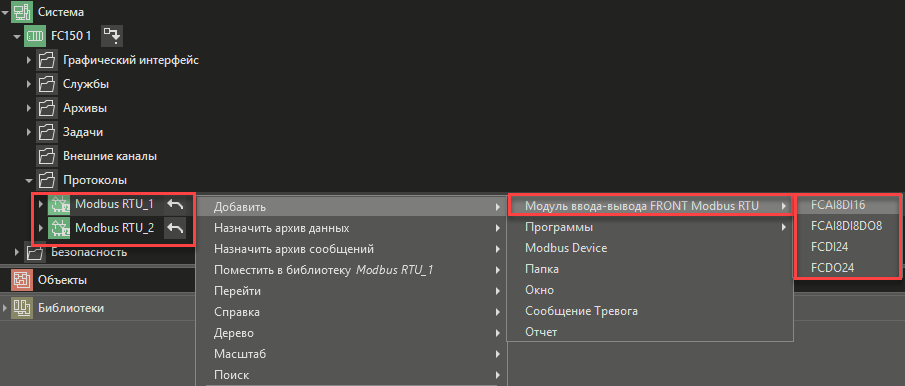
Task: Click the Графический интерфейс folder icon
Action: coord(46,60)
